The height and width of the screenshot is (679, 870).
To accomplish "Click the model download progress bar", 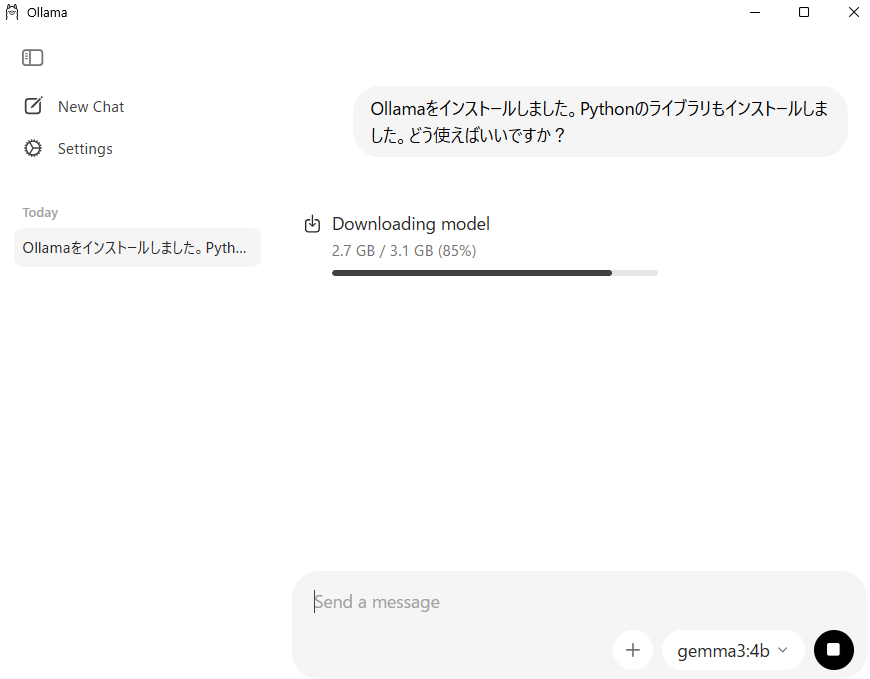I will 494,272.
